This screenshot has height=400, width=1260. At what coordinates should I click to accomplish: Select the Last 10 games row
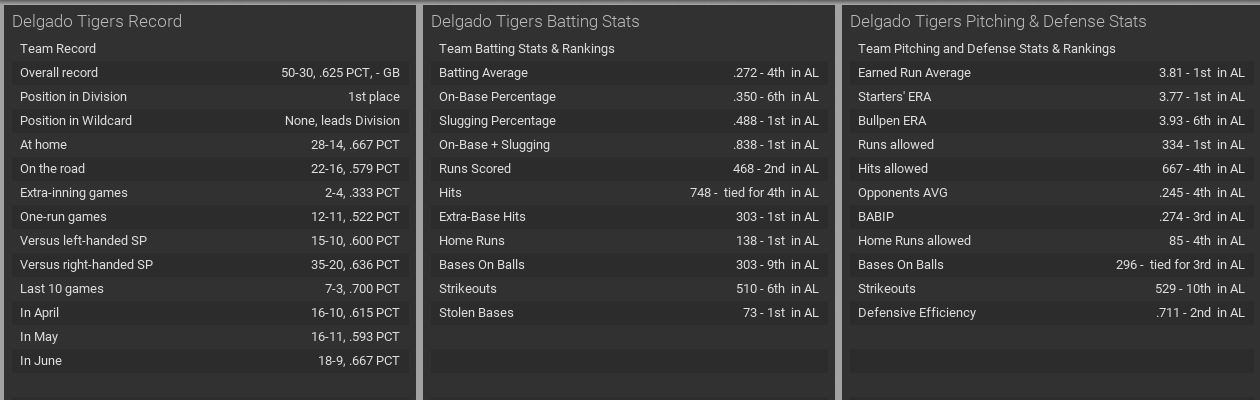pyautogui.click(x=209, y=289)
